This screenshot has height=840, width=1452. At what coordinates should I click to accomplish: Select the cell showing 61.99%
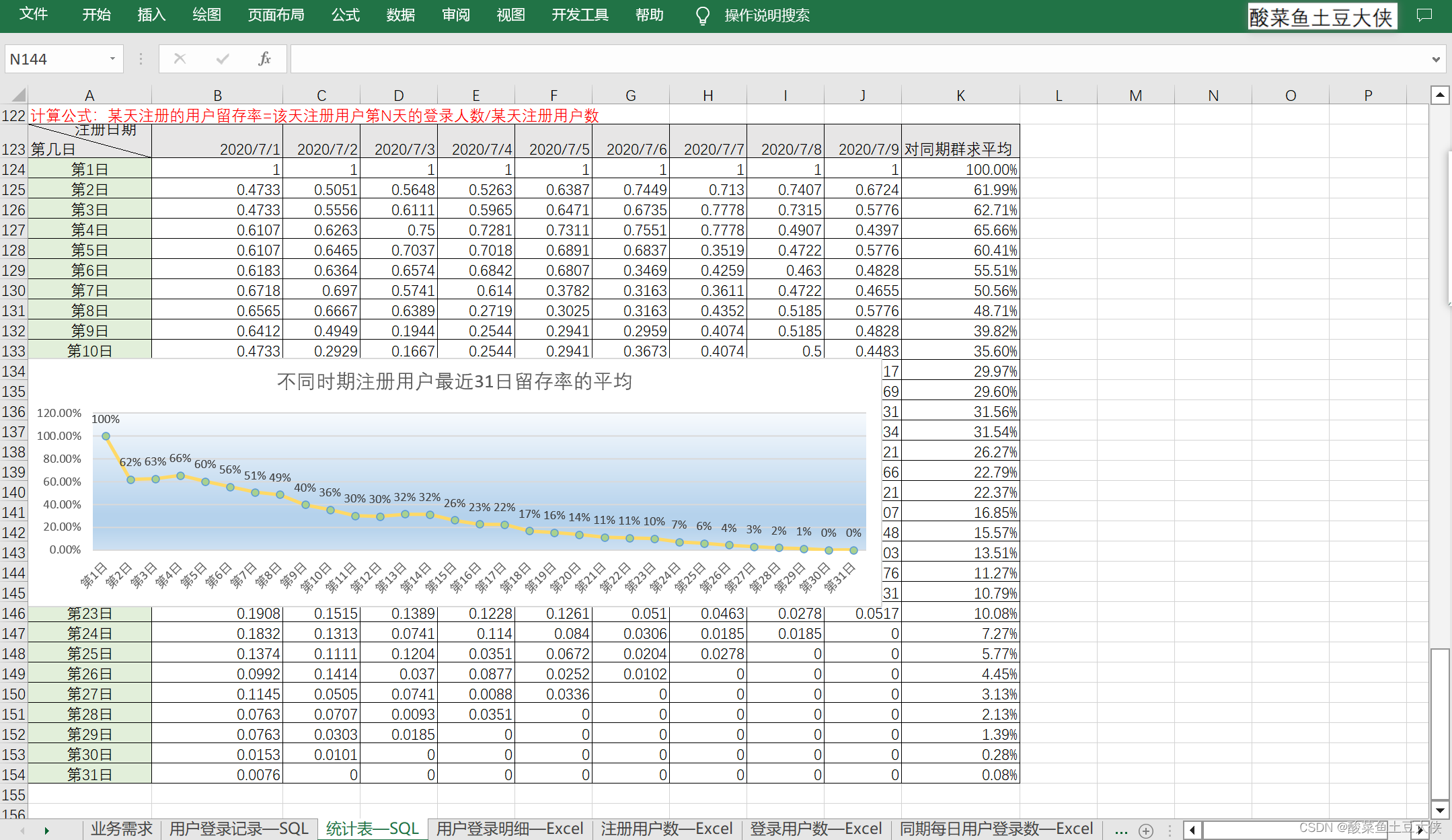point(960,190)
